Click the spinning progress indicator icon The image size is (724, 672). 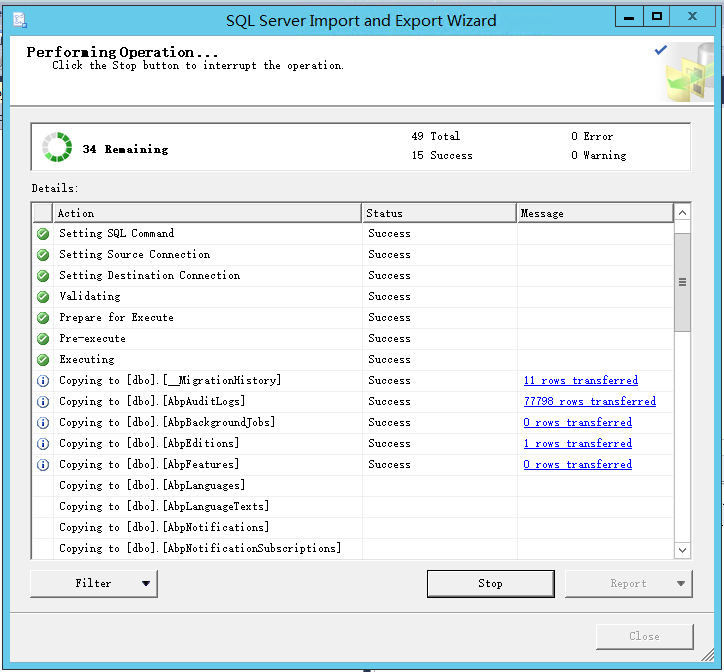click(57, 147)
